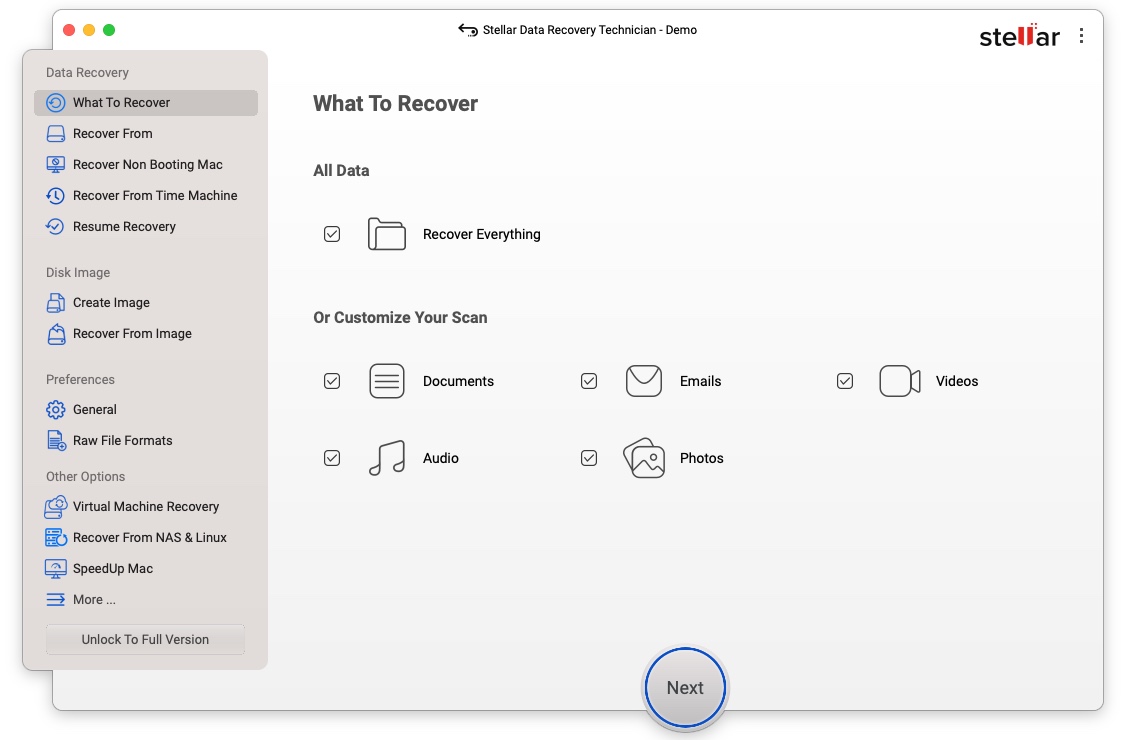The image size is (1126, 740).
Task: Click the SpeedUp Mac monitor icon
Action: pos(55,568)
